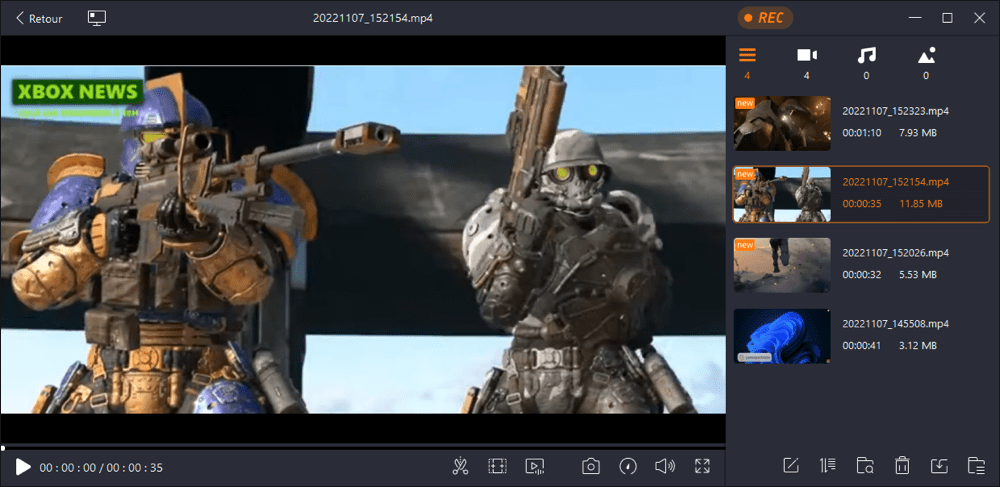Take a snapshot with the camera icon

591,467
